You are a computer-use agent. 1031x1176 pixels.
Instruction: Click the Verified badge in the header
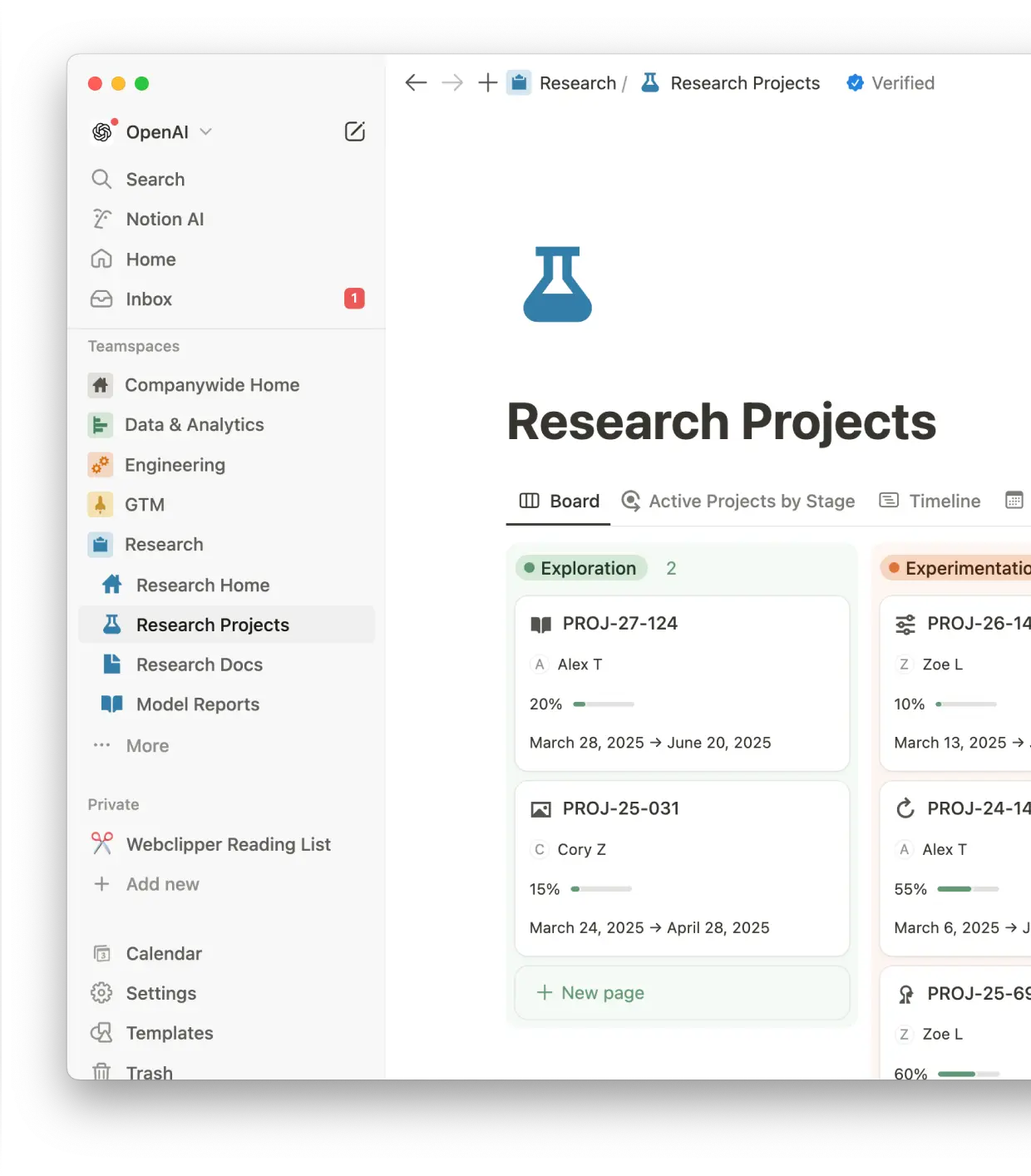click(890, 82)
